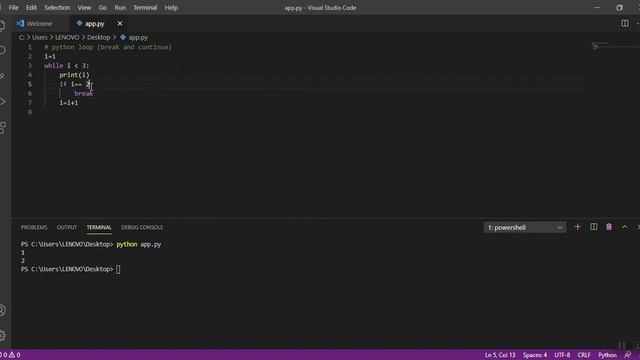Open Source Control view in activity bar
The height and width of the screenshot is (360, 640).
(2, 76)
